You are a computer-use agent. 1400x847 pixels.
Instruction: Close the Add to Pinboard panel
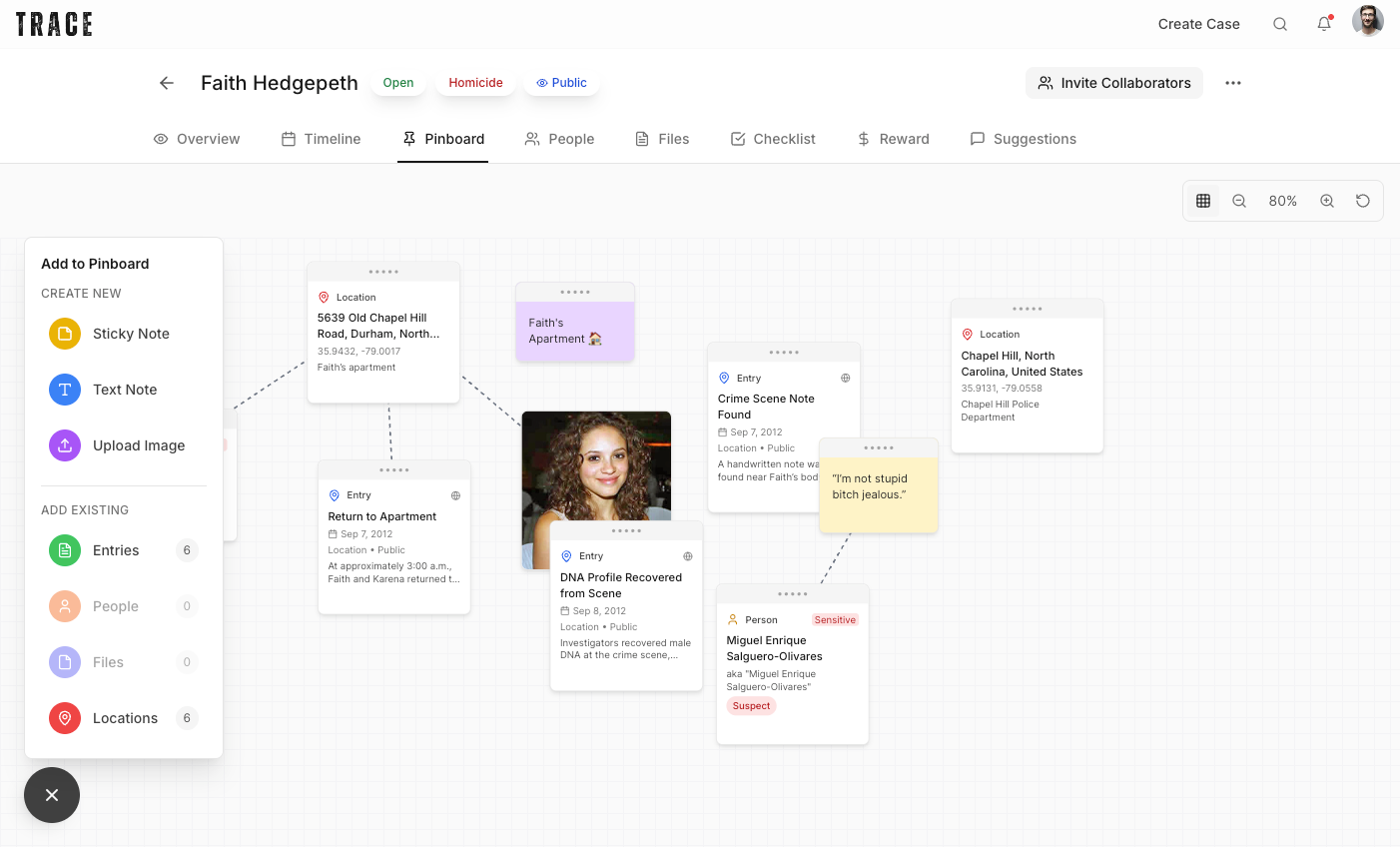[52, 795]
